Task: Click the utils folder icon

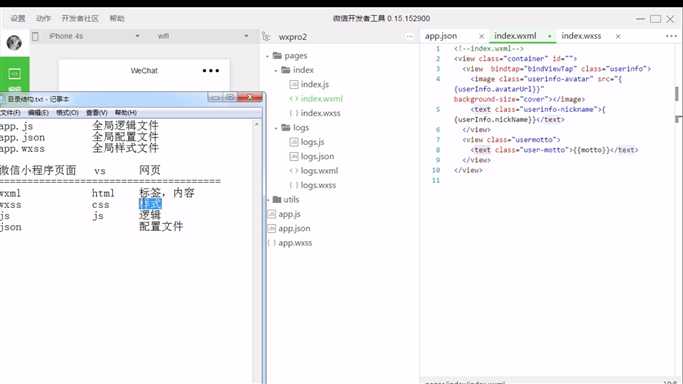Action: coord(277,199)
